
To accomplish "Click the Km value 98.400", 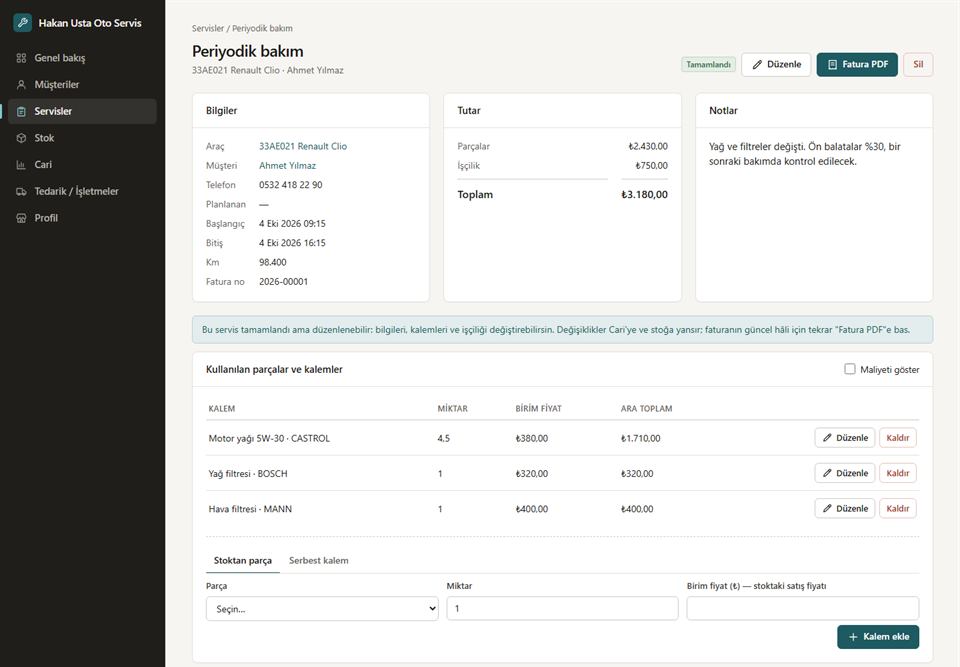I will [x=272, y=262].
